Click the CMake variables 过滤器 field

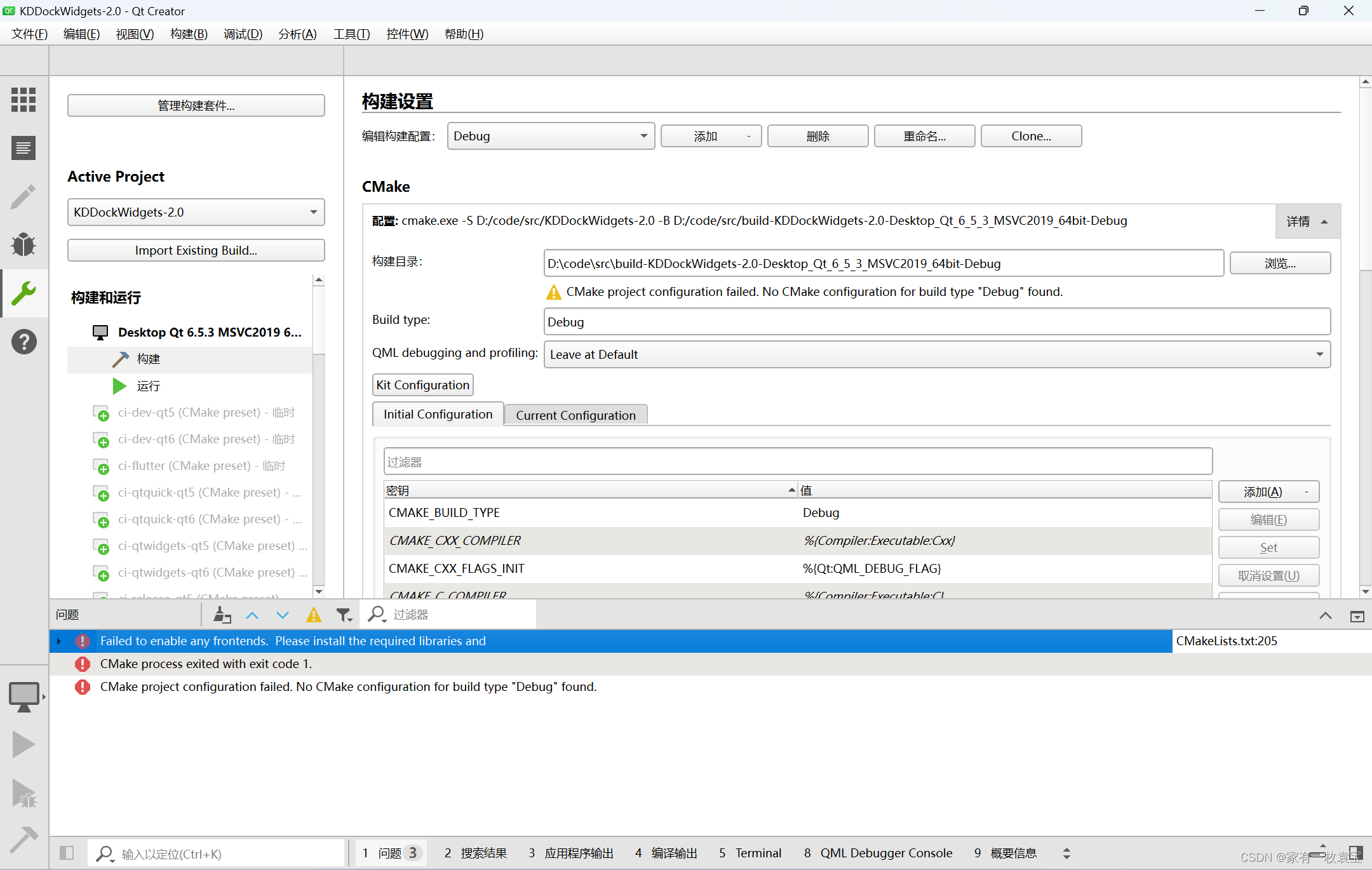pyautogui.click(x=798, y=462)
